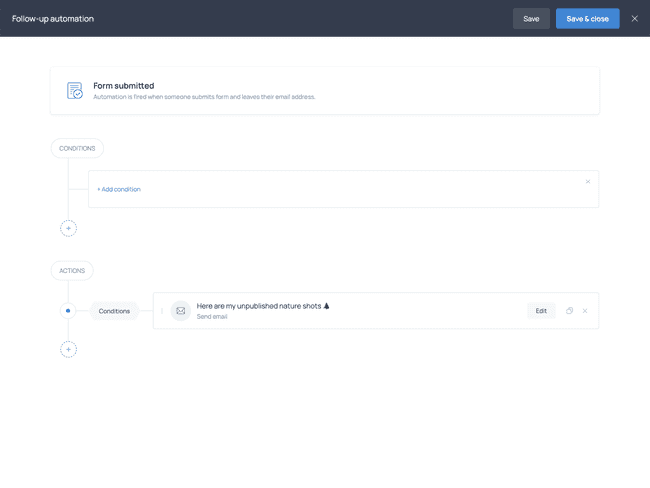Viewport: 650px width, 488px height.
Task: Click the 'Send email' subtitle text
Action: click(212, 317)
